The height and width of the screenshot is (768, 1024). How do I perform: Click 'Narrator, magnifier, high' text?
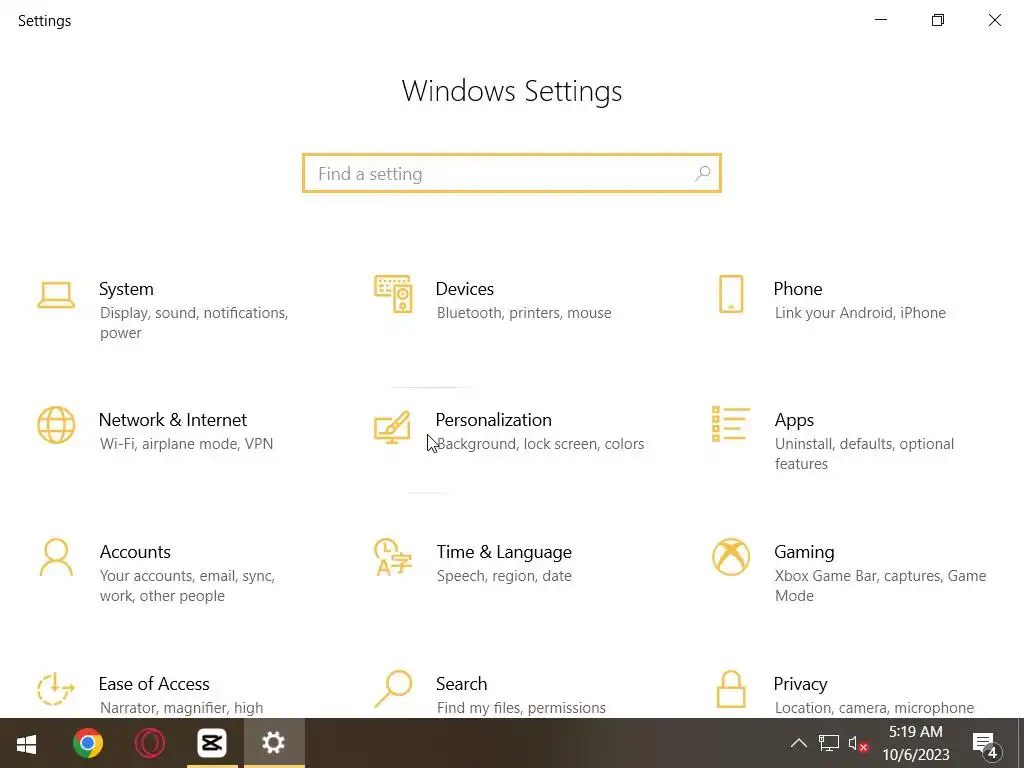tap(182, 708)
